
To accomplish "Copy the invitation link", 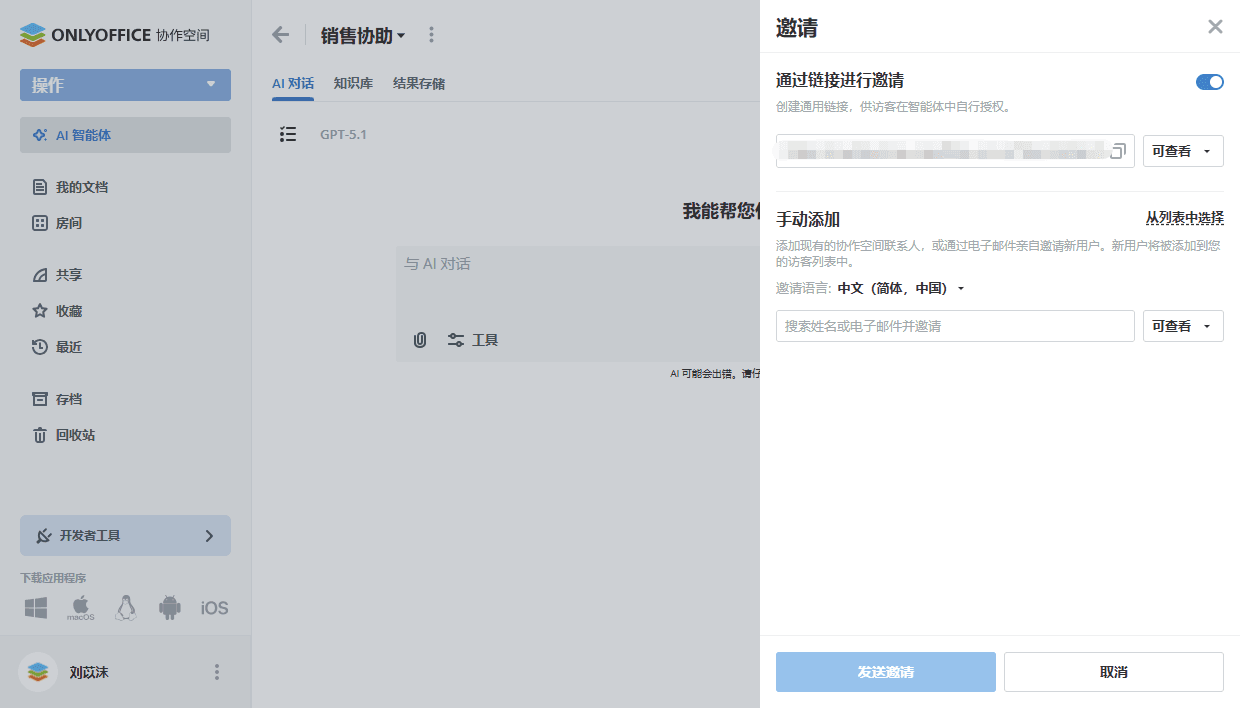I will tap(1119, 150).
